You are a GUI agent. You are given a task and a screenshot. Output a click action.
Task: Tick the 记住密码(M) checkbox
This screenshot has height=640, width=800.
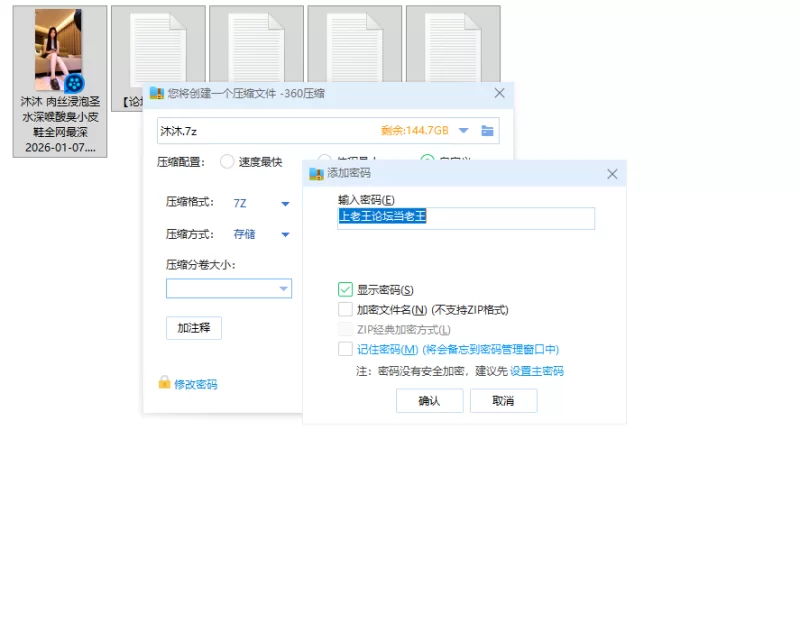345,349
